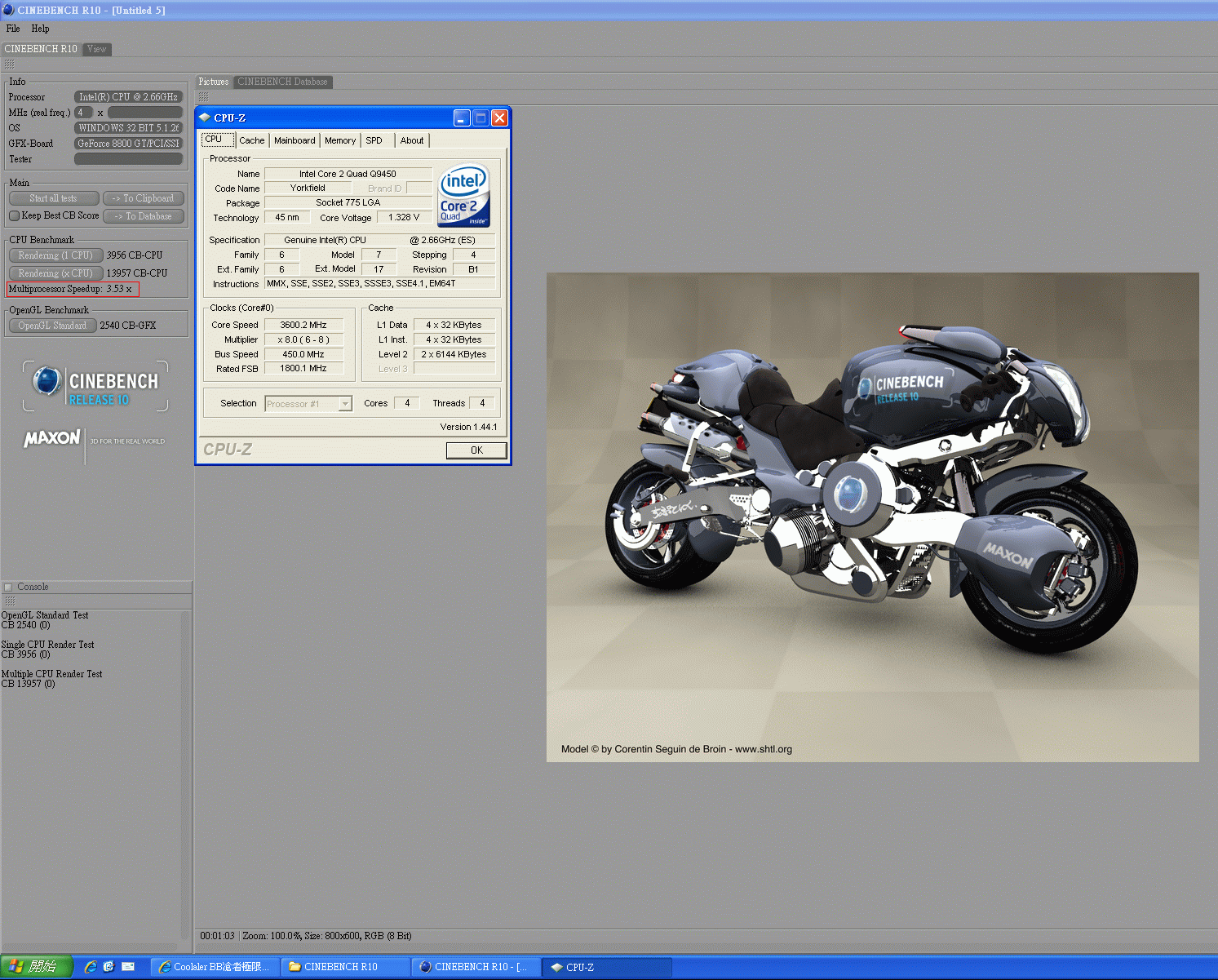Click the To Clipboard button
Image resolution: width=1218 pixels, height=980 pixels.
click(x=144, y=198)
